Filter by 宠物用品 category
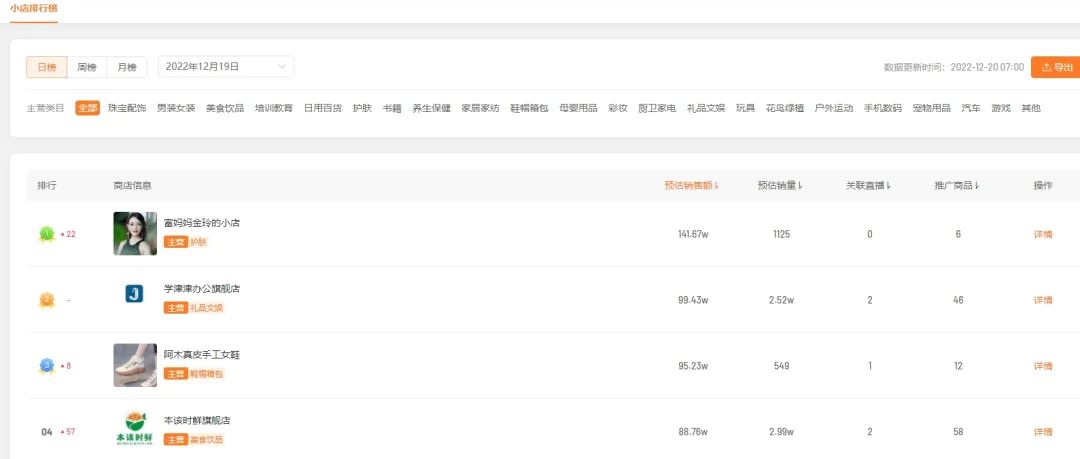This screenshot has height=459, width=1080. click(931, 108)
